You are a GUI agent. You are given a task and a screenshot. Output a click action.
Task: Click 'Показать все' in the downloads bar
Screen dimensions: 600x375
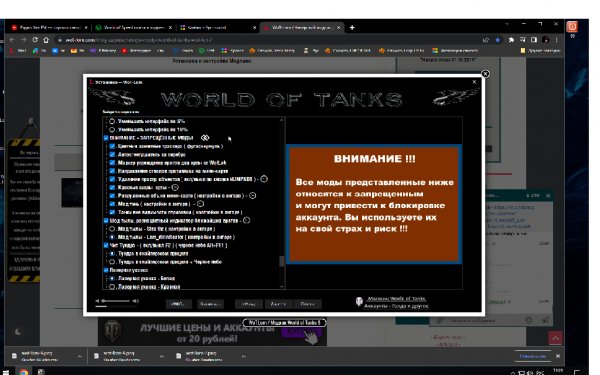(533, 356)
